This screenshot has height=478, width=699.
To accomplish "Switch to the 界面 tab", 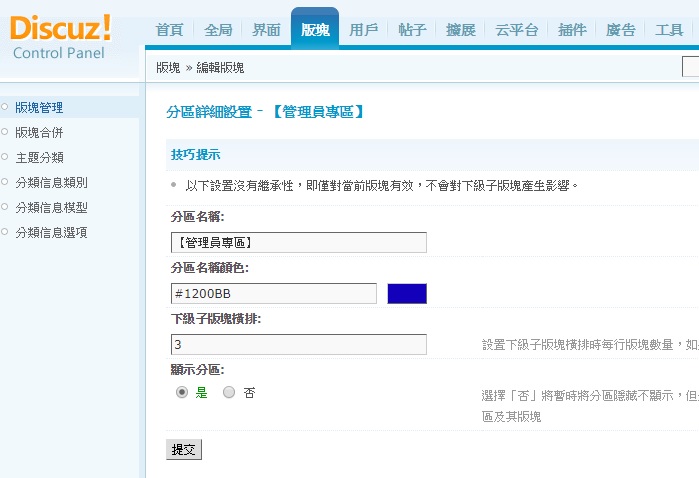I will point(266,30).
